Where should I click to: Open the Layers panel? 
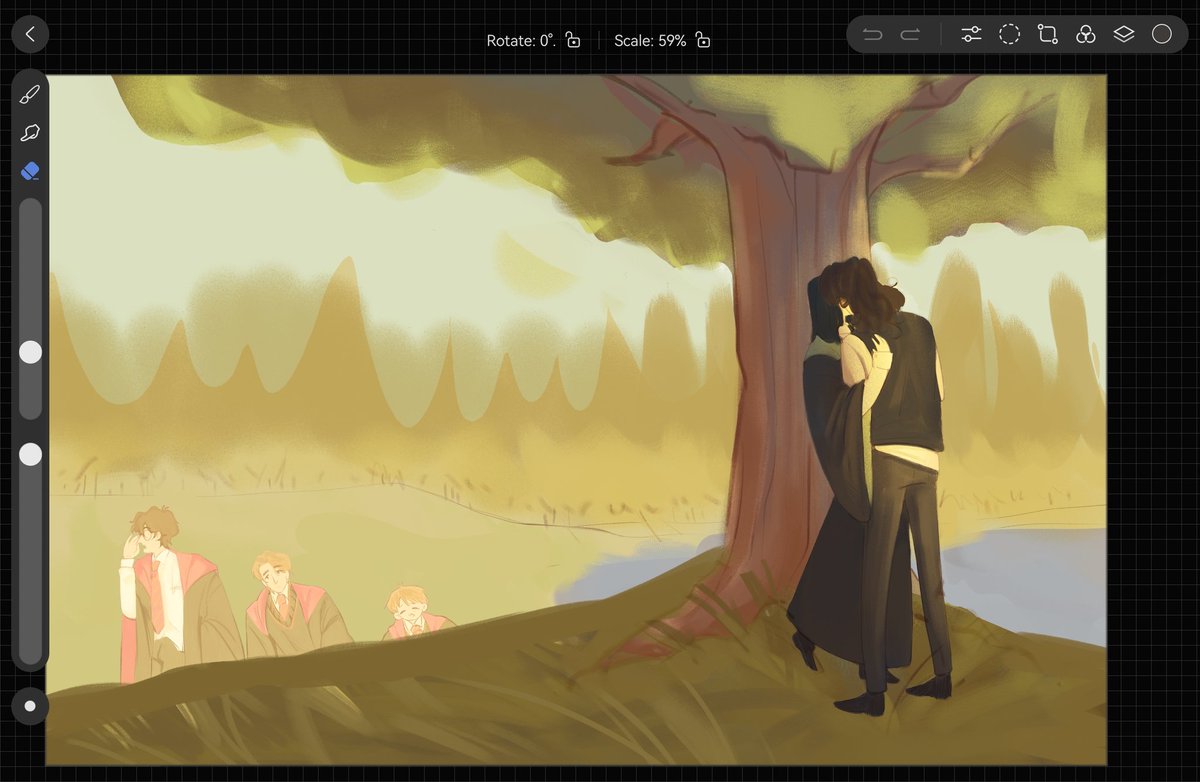(1124, 35)
